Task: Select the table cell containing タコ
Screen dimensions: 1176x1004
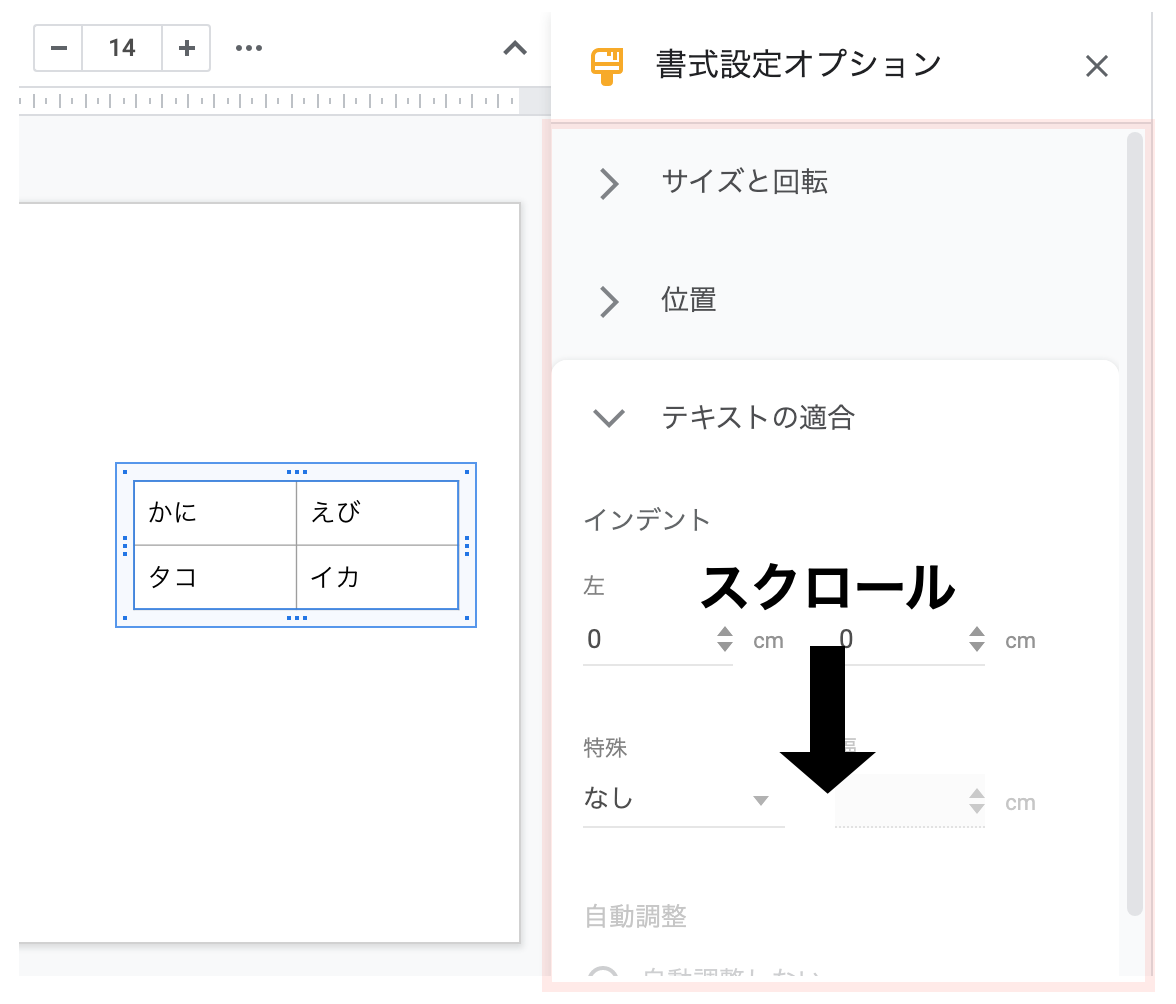Action: (215, 577)
